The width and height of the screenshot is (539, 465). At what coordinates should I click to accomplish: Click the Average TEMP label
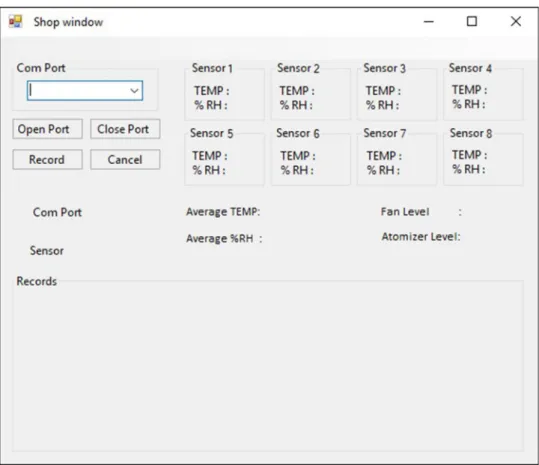223,212
